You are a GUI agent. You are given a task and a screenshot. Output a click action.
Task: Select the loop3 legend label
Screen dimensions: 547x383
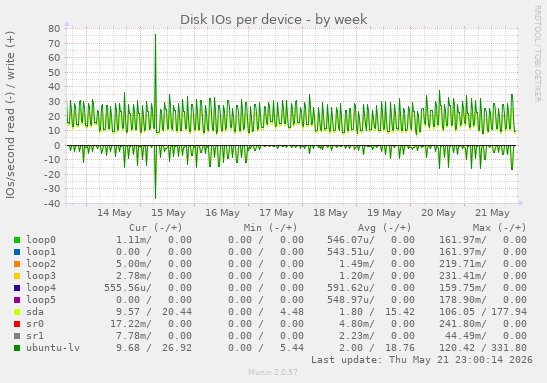[x=41, y=276]
